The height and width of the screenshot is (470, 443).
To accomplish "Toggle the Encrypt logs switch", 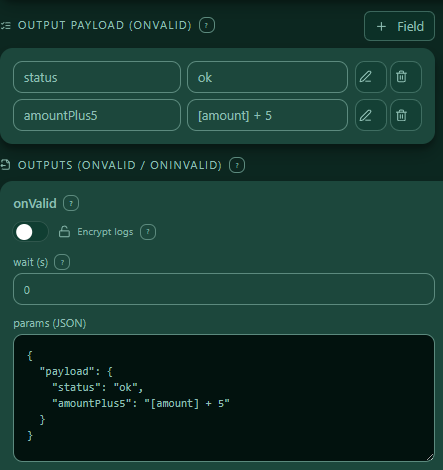I will (31, 232).
